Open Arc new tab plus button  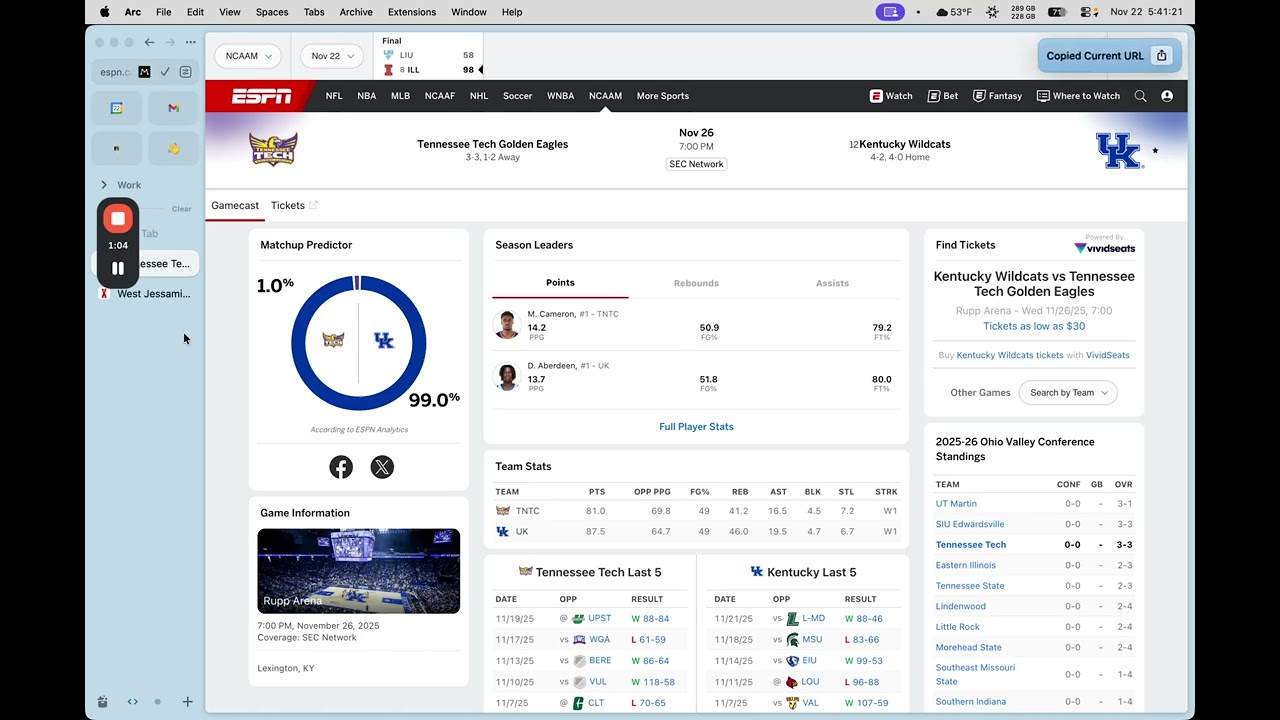[x=187, y=702]
